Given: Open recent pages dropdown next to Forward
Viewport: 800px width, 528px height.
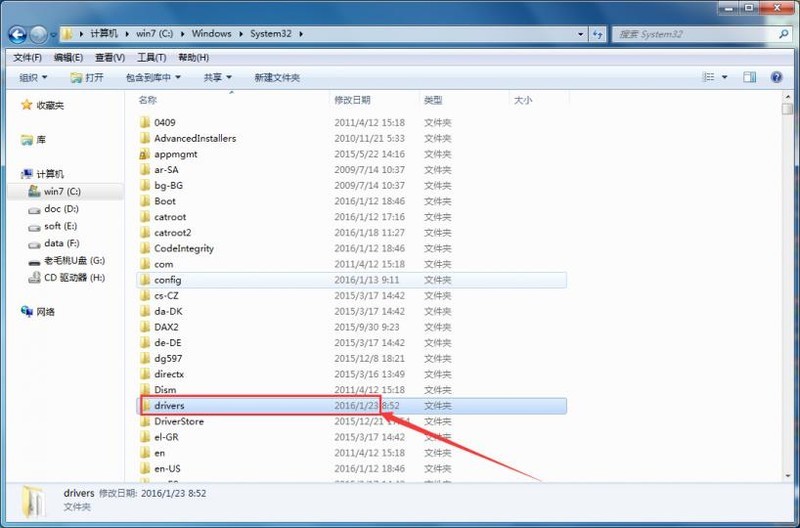Looking at the screenshot, I should [x=53, y=35].
